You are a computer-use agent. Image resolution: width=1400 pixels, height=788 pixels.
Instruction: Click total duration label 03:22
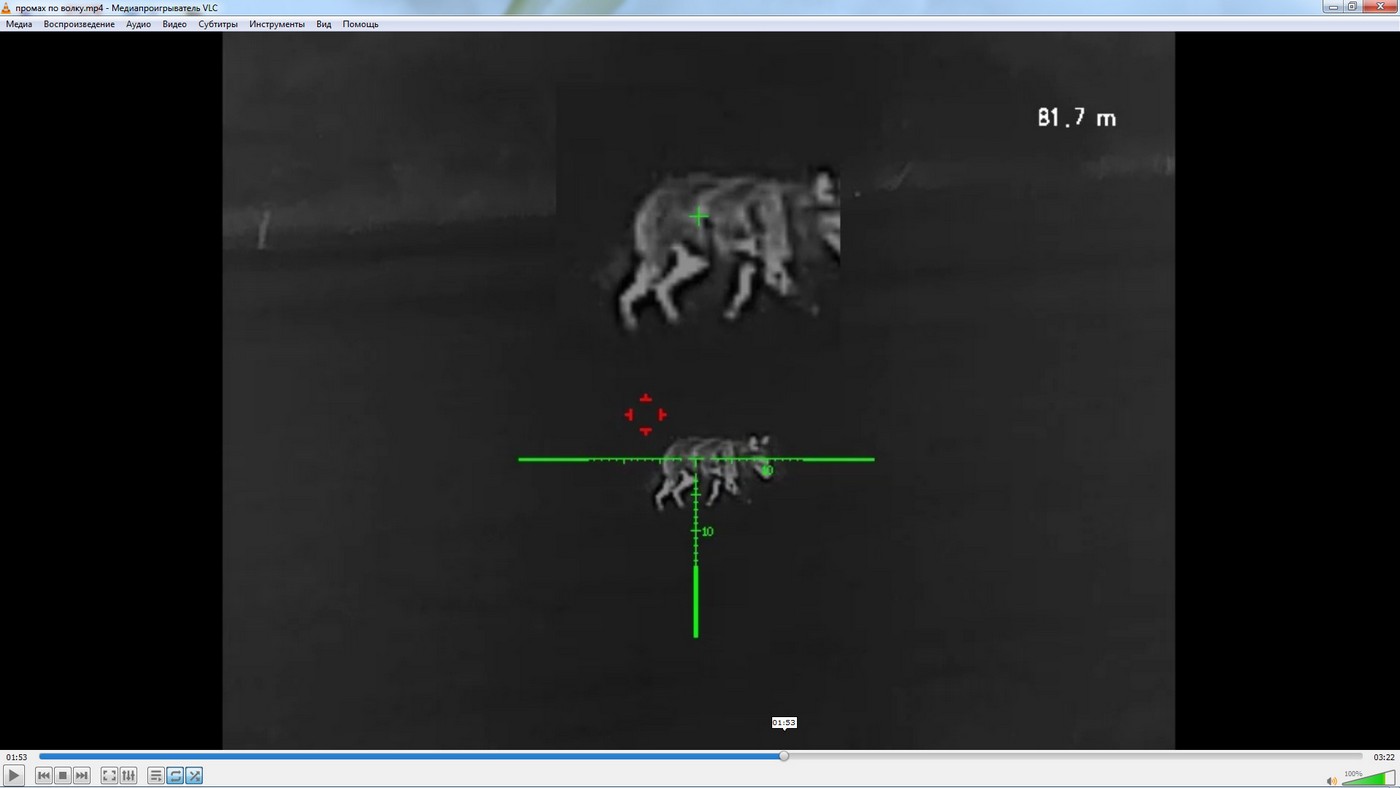(1383, 757)
